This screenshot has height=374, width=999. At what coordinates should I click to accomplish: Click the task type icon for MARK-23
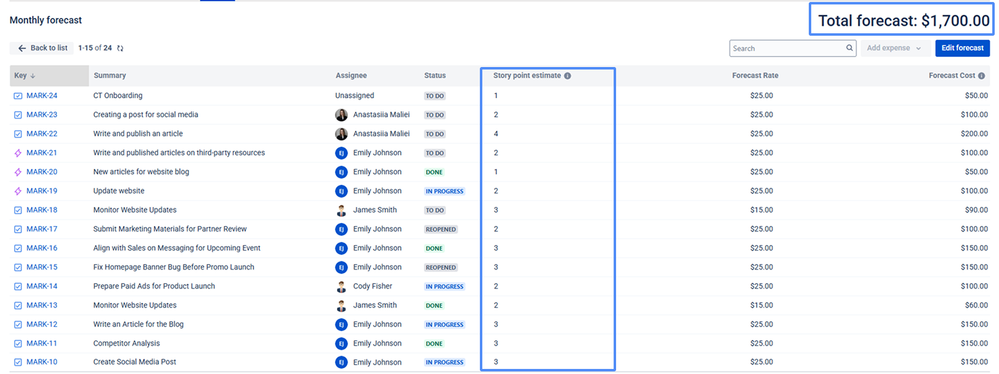pyautogui.click(x=18, y=115)
